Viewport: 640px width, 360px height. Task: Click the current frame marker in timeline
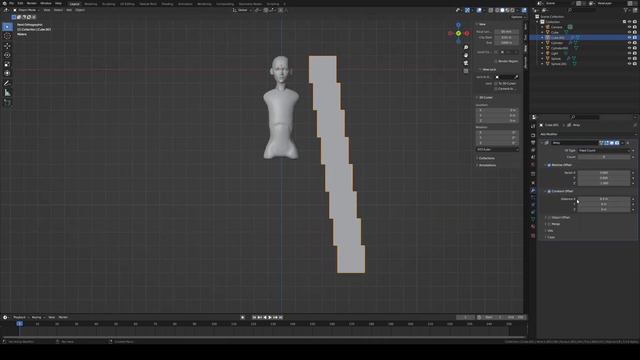coord(20,324)
